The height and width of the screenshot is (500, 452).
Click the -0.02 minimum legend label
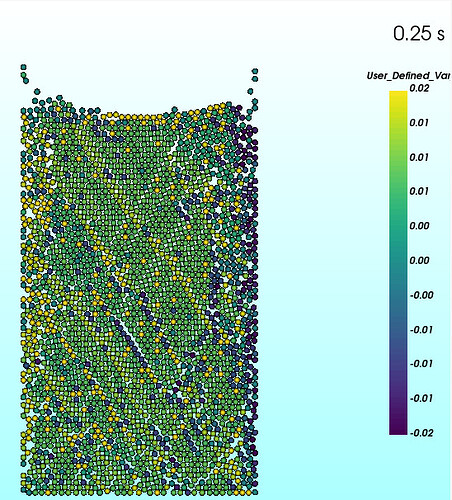tap(421, 433)
